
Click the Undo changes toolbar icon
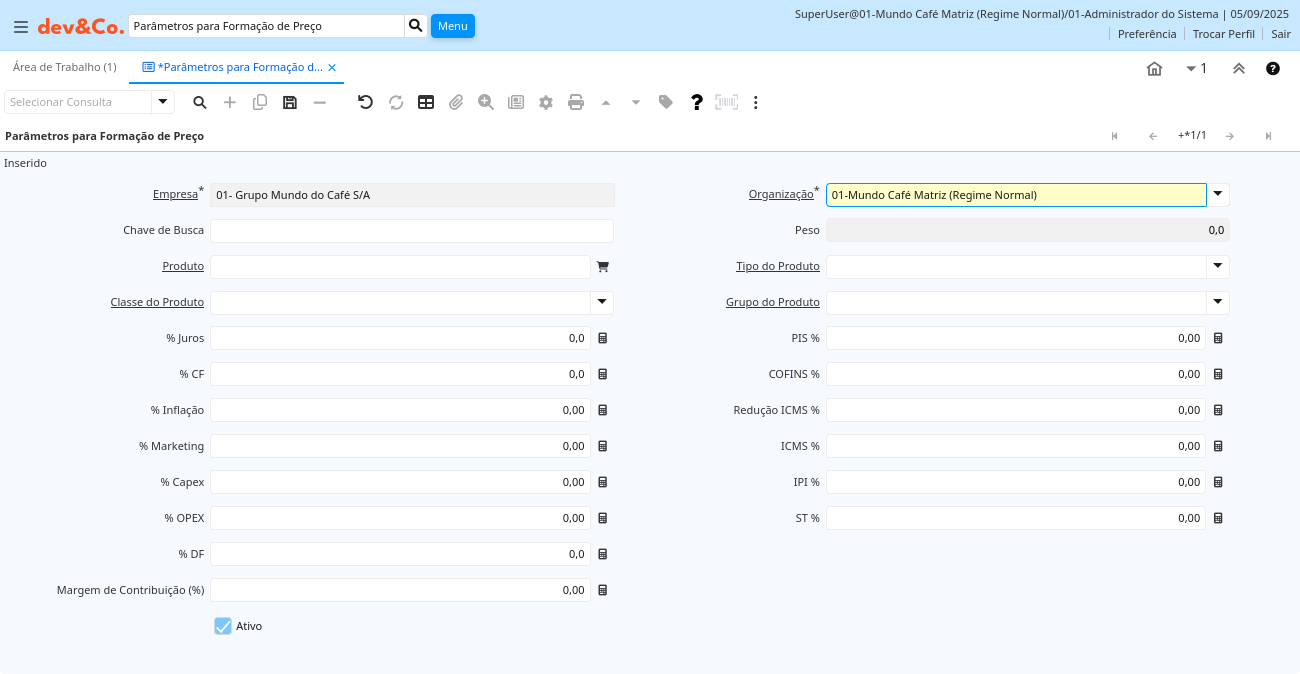click(x=365, y=102)
